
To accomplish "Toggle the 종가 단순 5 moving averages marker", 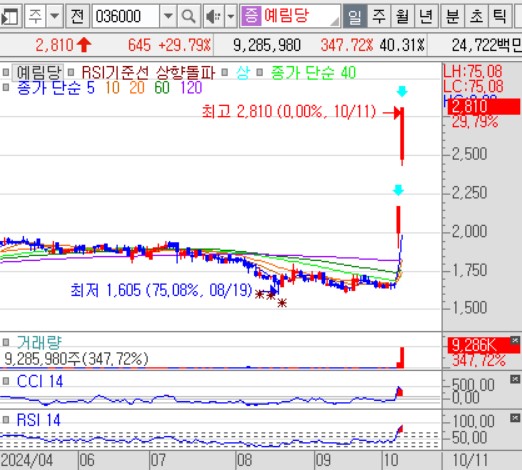I will coord(6,88).
